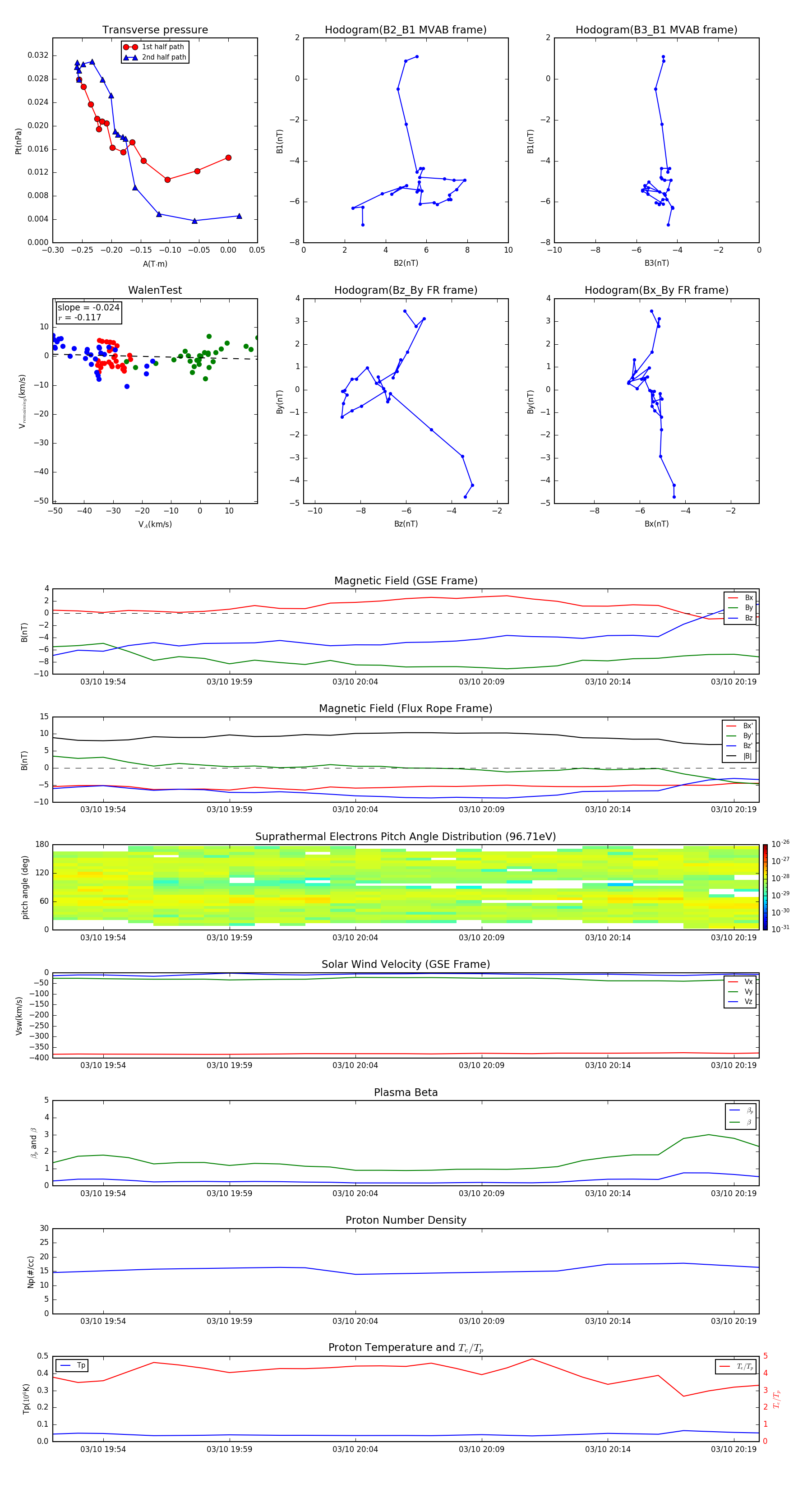Click the "Hodogram(B2_B1 MVAB frame)" title
This screenshot has width=812, height=1489.
tap(406, 30)
